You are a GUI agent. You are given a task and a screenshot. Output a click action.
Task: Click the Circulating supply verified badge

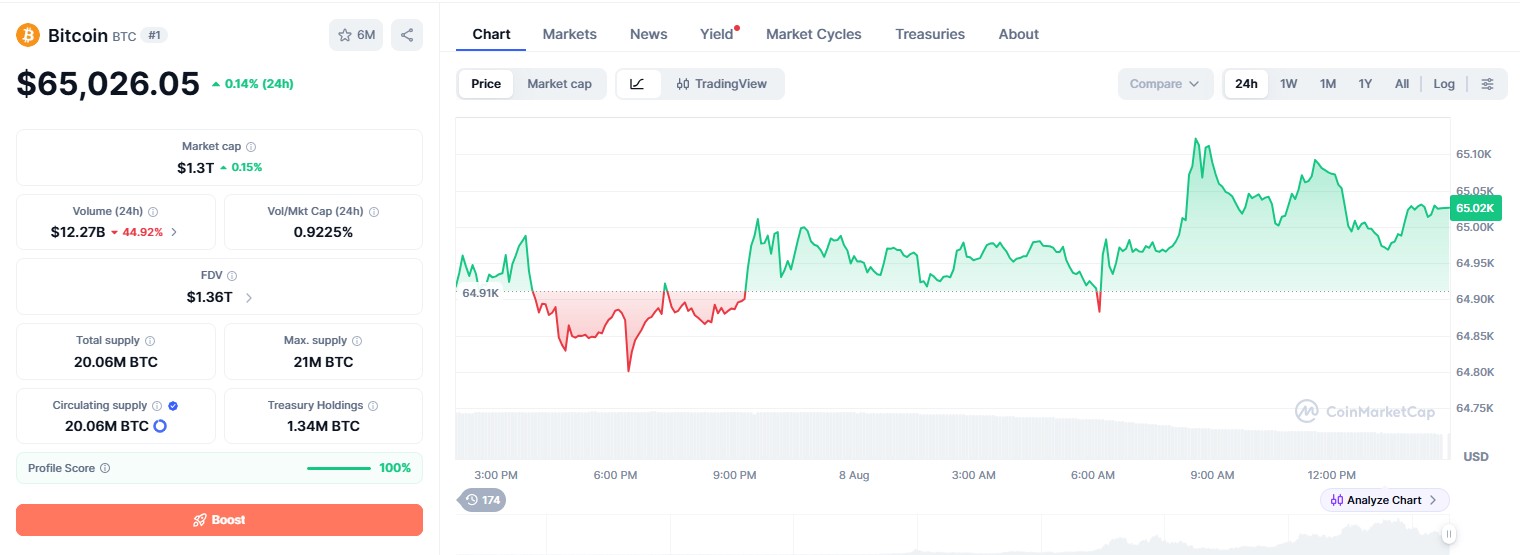tap(173, 406)
